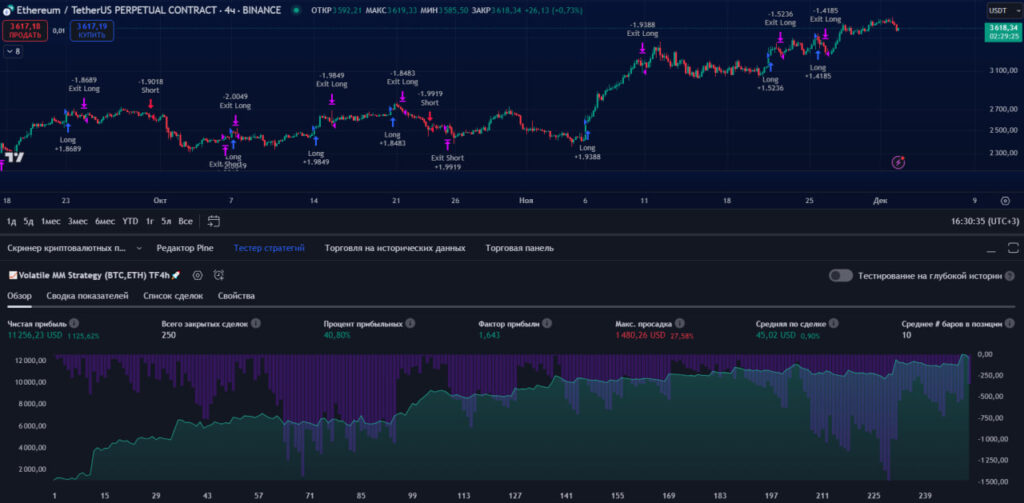
Task: Click the max drawdown value 1 480,26 USD
Action: coord(640,335)
